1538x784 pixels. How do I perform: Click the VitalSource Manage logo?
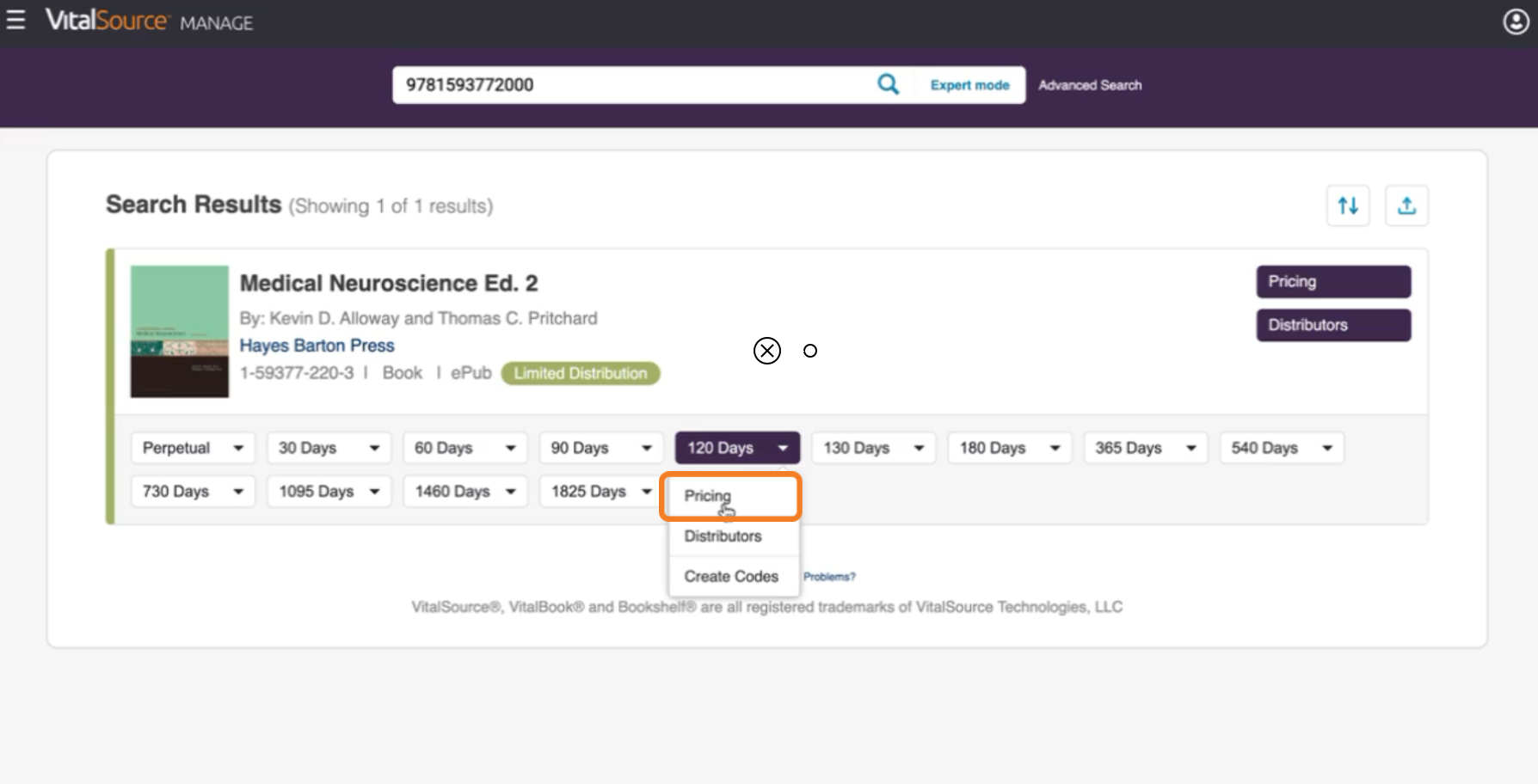pos(149,21)
